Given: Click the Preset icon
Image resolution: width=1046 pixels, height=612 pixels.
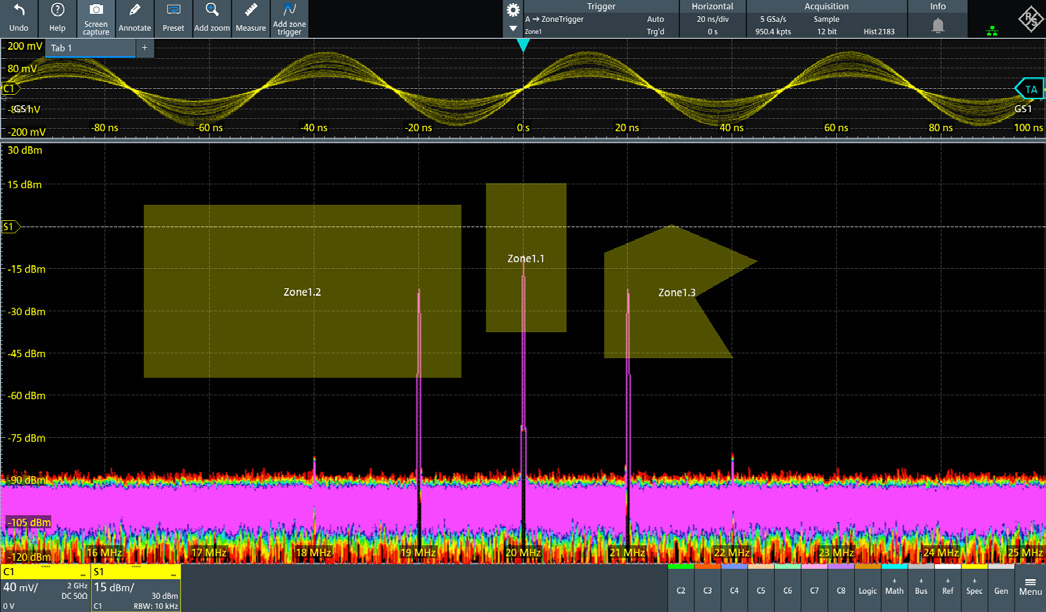Looking at the screenshot, I should pyautogui.click(x=173, y=18).
